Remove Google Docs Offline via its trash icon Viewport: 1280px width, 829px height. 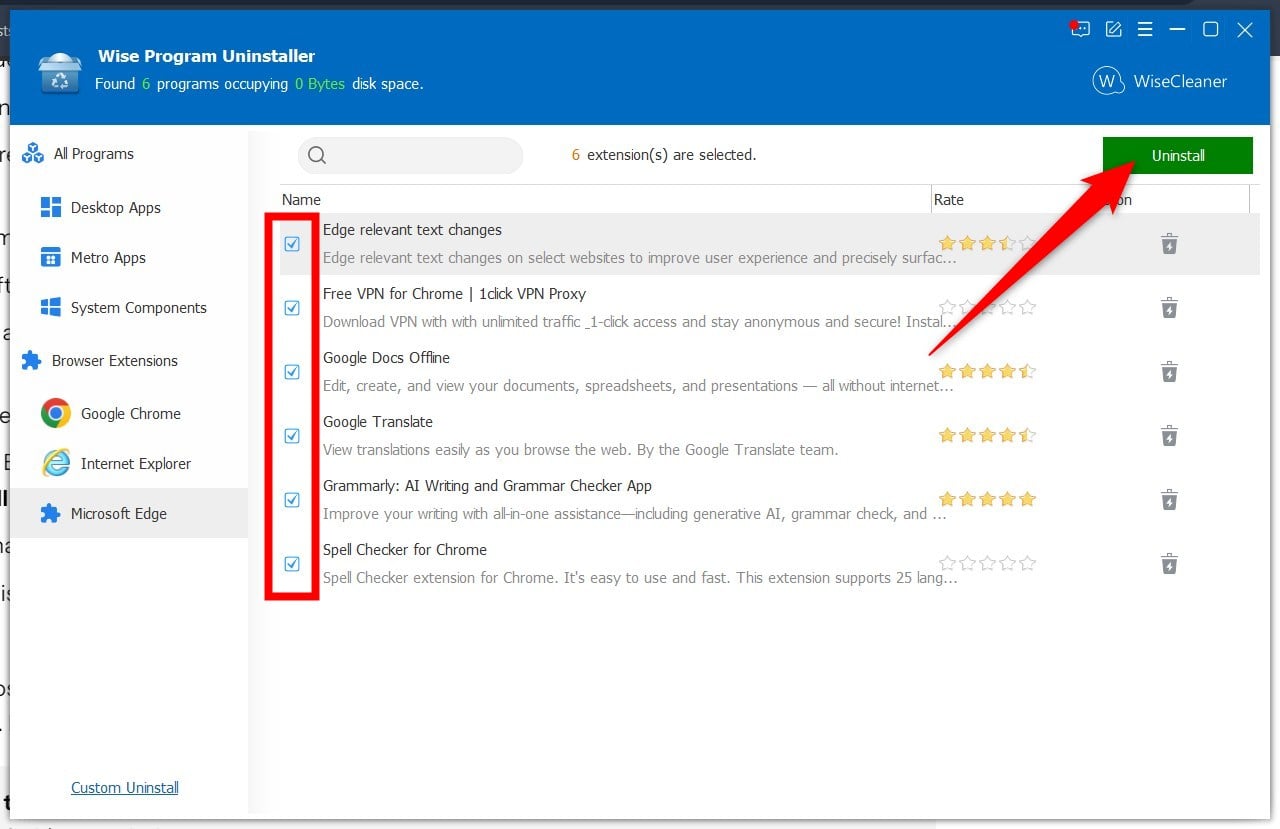click(x=1169, y=372)
